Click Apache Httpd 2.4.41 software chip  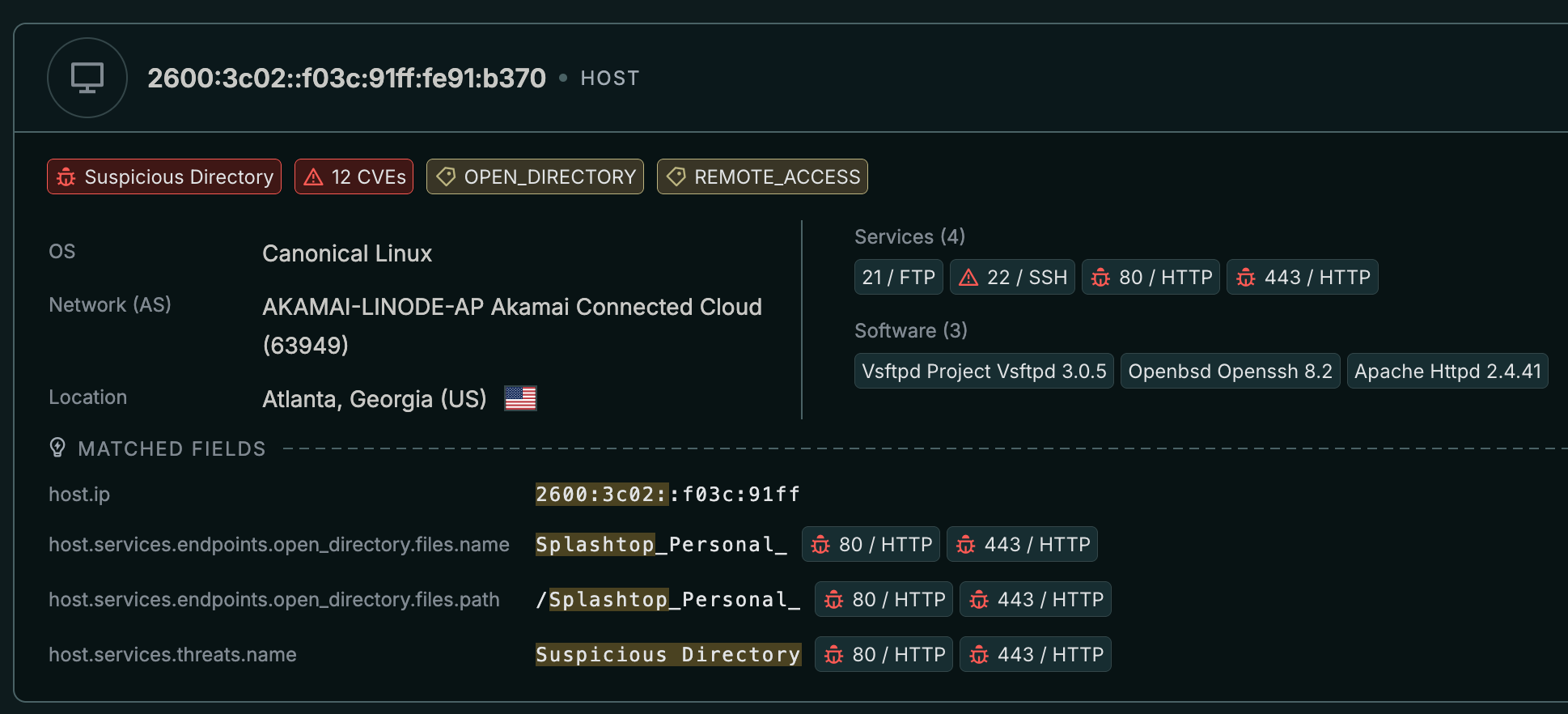click(1447, 372)
